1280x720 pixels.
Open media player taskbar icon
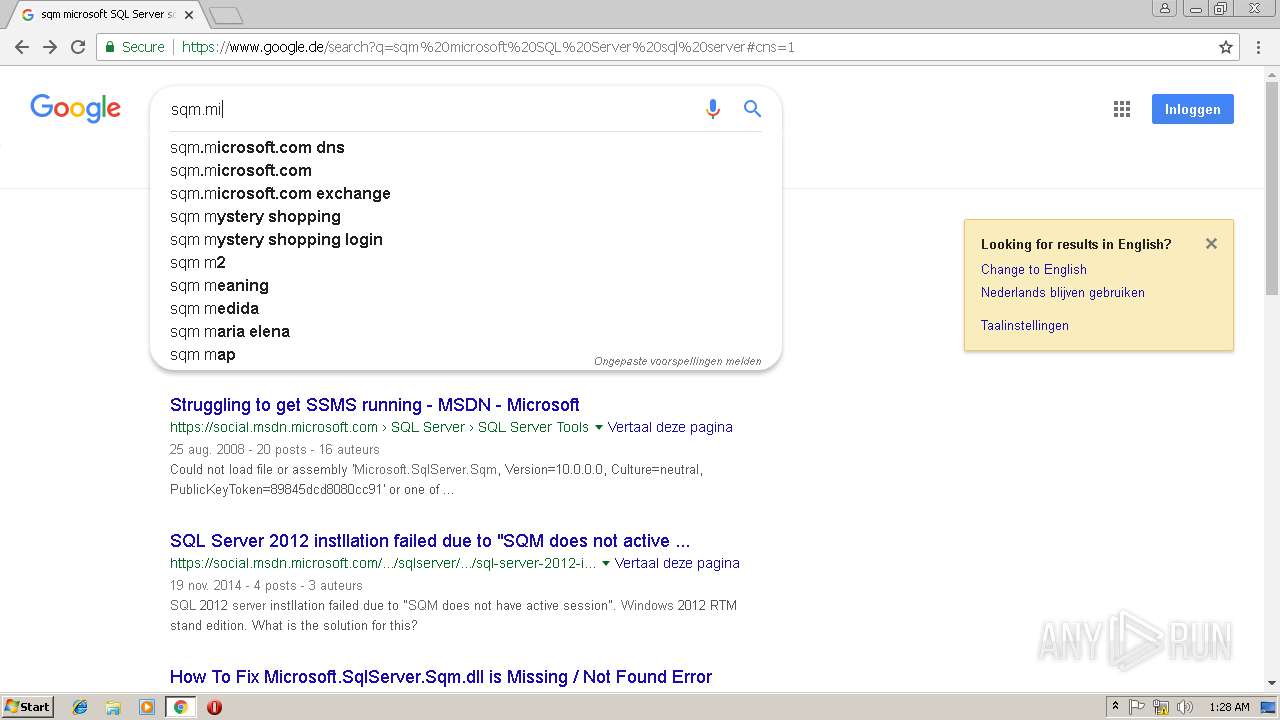[147, 707]
